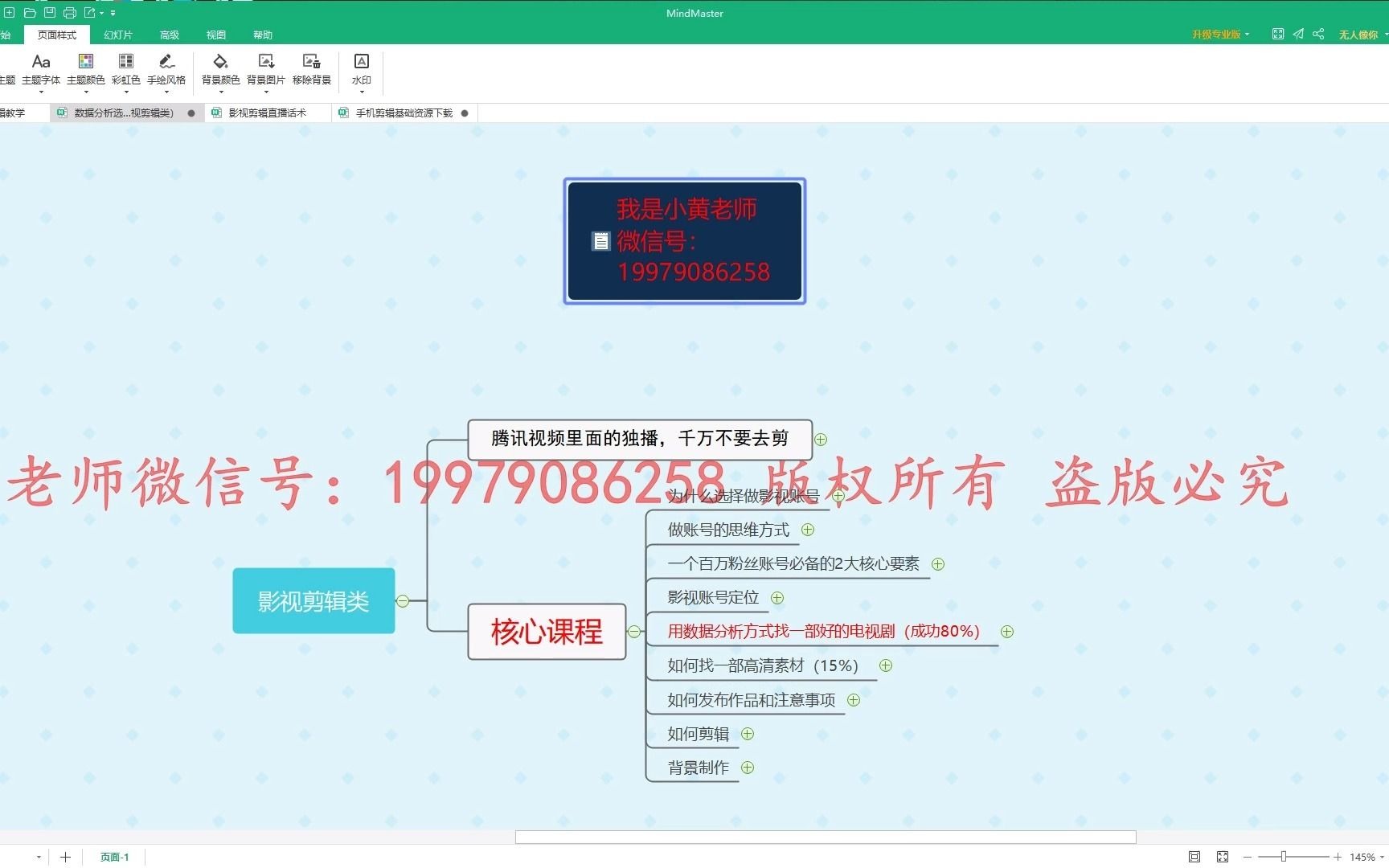The width and height of the screenshot is (1389, 868).
Task: Select the 手绘风格 hand-drawn style tool
Action: (x=166, y=69)
